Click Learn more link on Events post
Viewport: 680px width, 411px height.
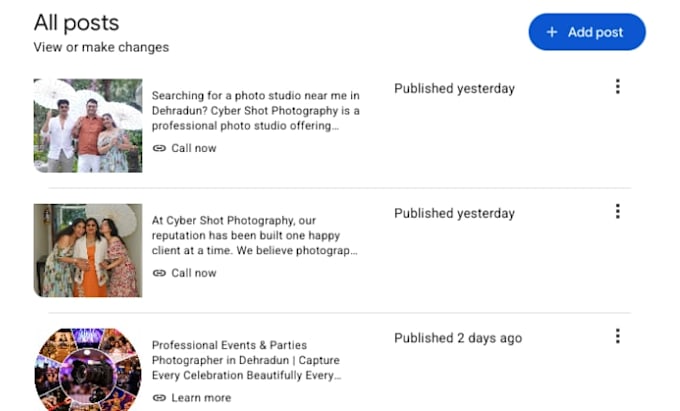click(201, 398)
